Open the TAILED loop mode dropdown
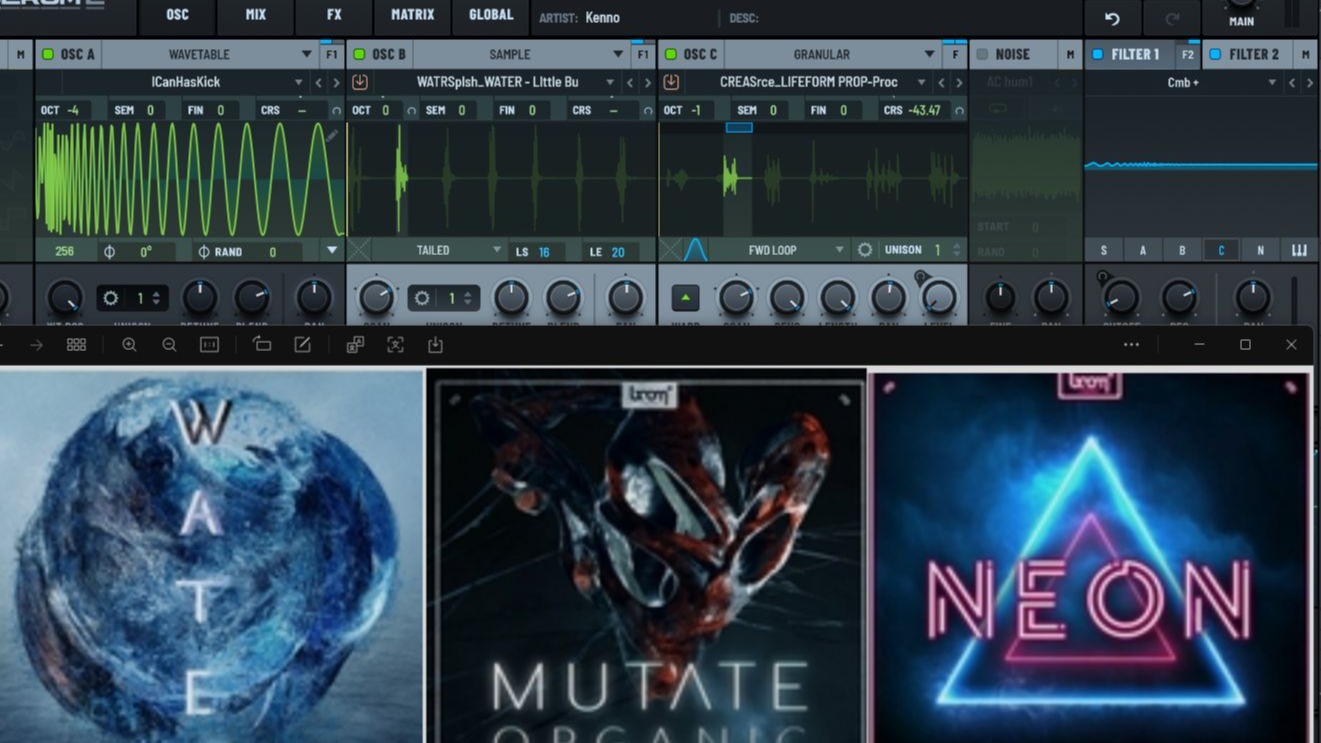Screen dimensions: 1321x743 tap(441, 250)
